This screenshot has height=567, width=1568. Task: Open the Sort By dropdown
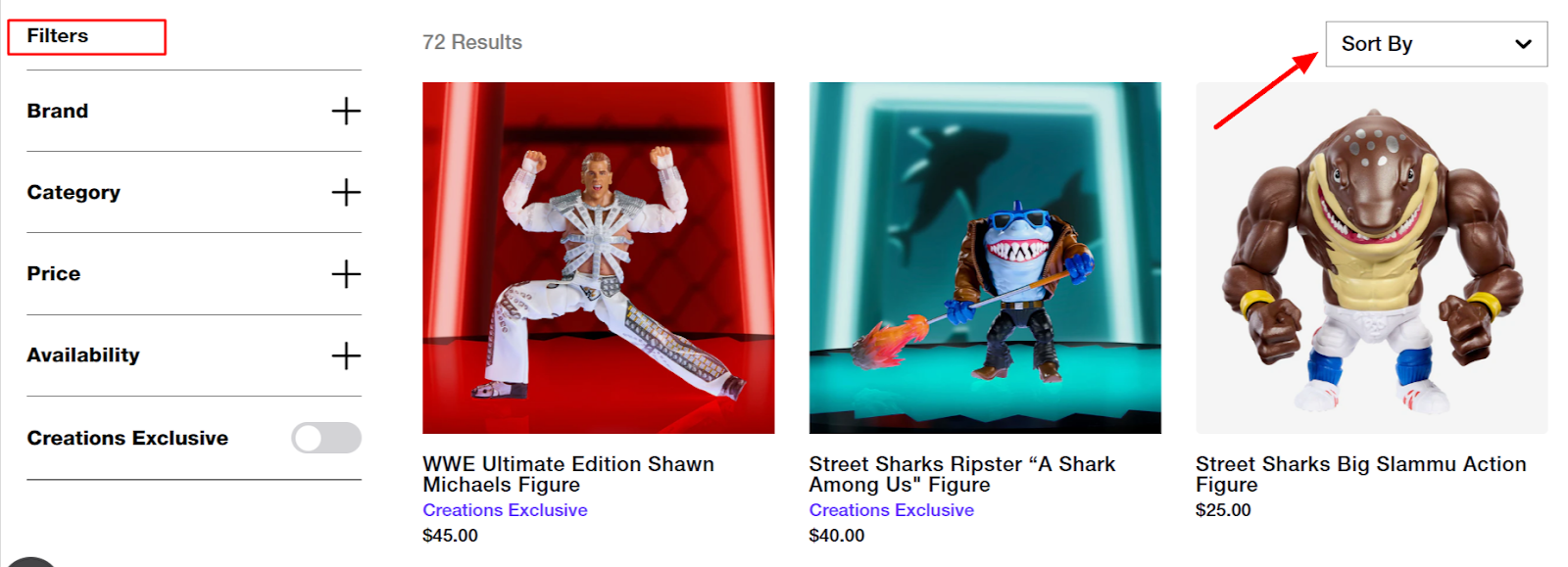pos(1437,44)
